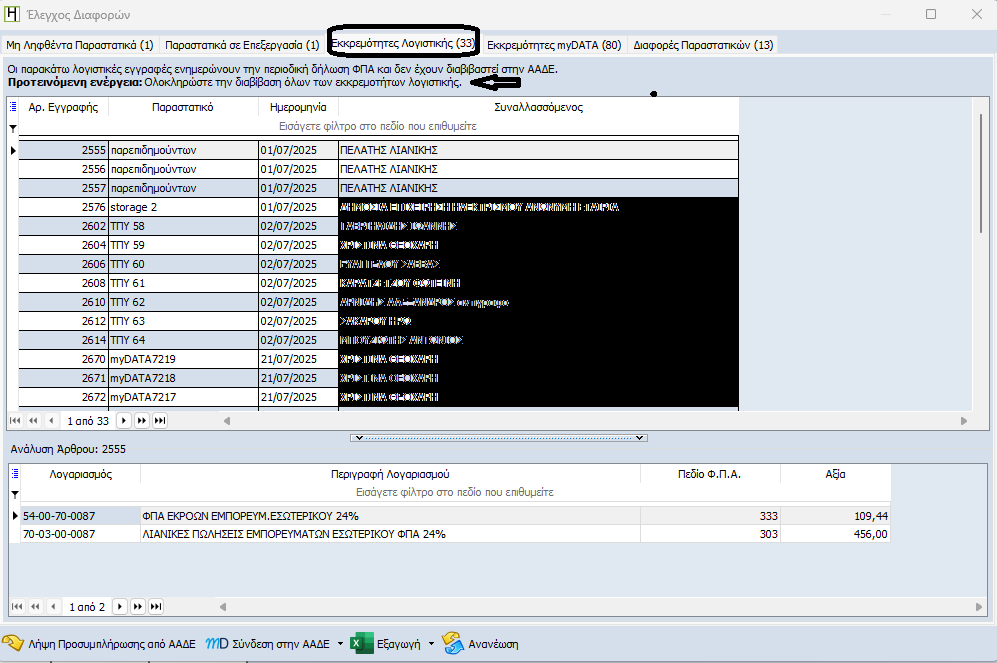The image size is (997, 663).
Task: Click the Ανανέωση refresh icon
Action: [x=453, y=643]
